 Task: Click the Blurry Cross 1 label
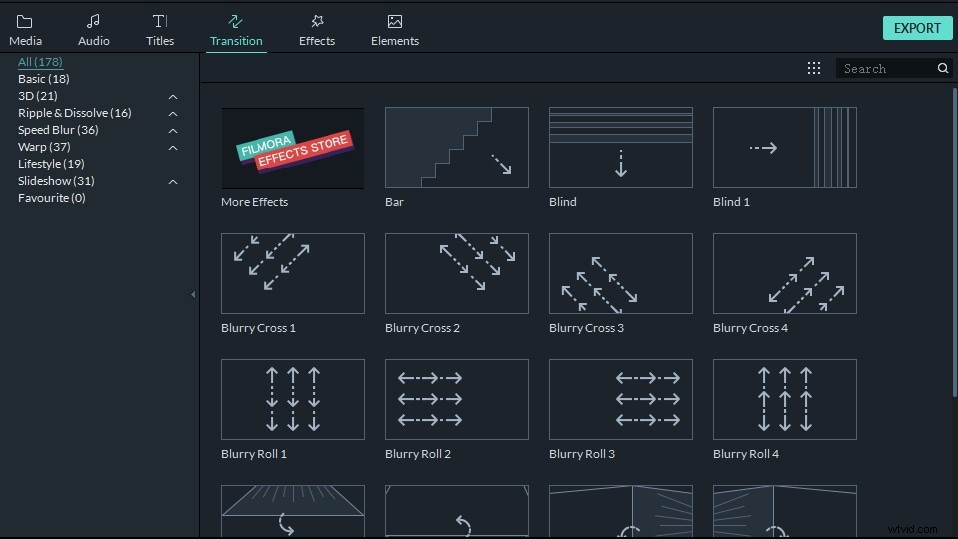258,328
